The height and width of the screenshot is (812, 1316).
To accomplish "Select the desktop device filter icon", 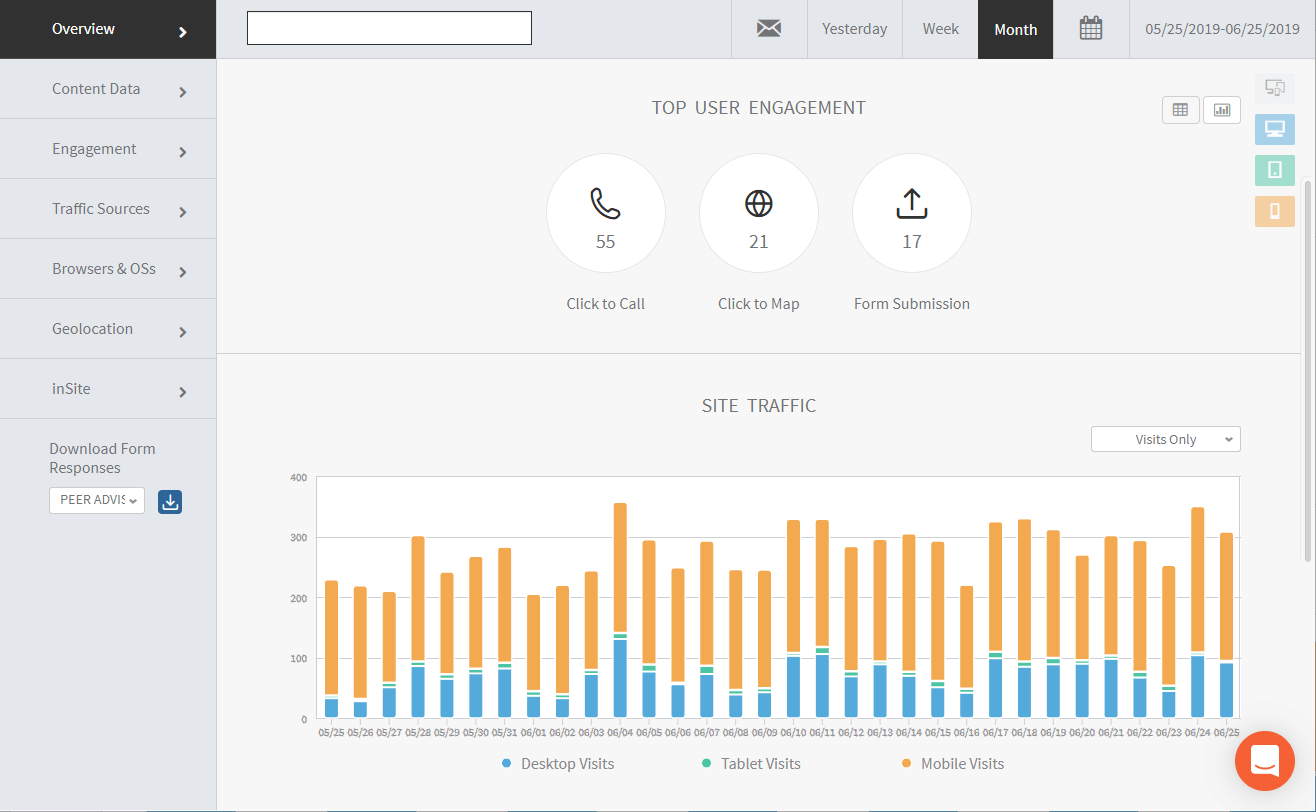I will click(1274, 129).
